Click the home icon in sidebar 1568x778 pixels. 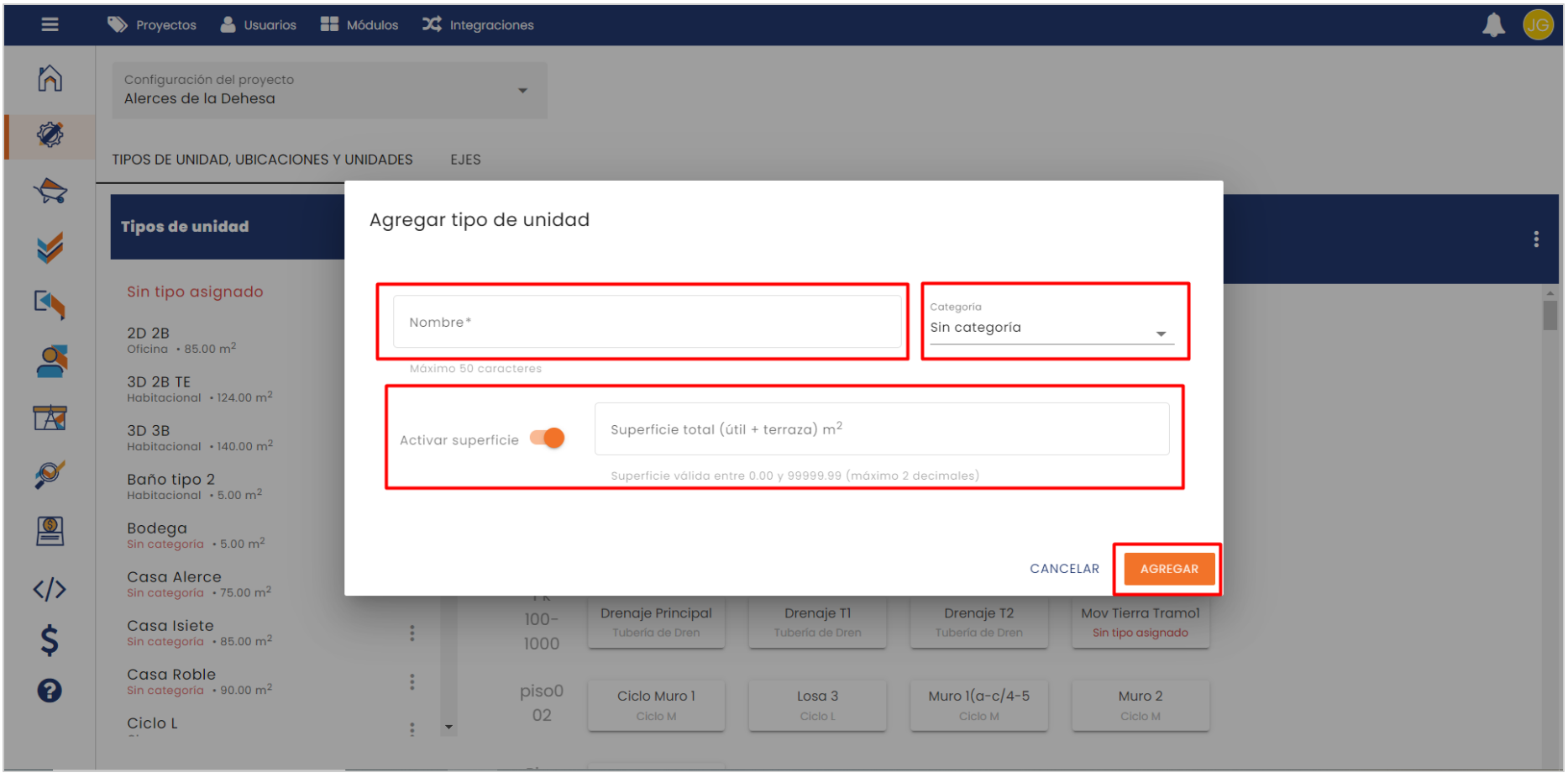pyautogui.click(x=50, y=78)
